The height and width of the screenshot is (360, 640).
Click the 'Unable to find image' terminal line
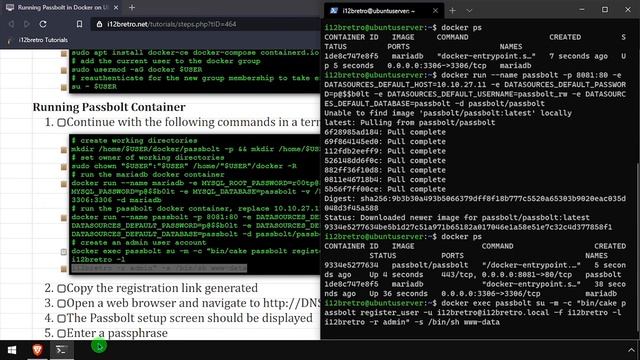pos(448,113)
